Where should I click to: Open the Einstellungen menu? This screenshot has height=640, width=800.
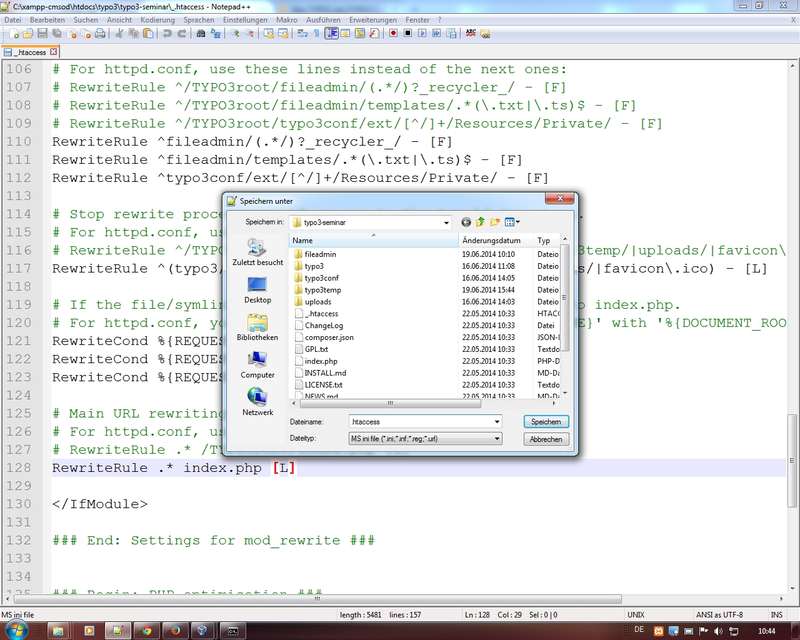pyautogui.click(x=244, y=20)
